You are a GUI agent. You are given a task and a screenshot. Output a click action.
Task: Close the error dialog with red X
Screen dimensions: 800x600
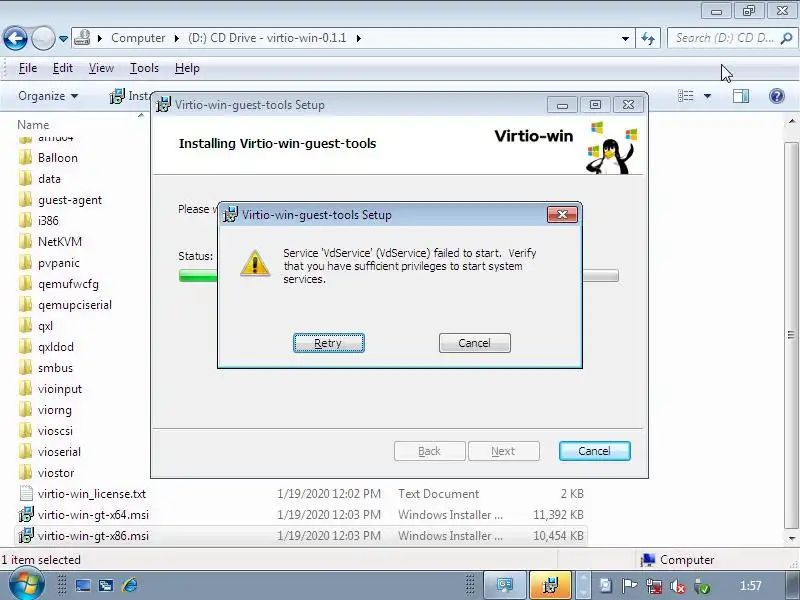pyautogui.click(x=562, y=214)
